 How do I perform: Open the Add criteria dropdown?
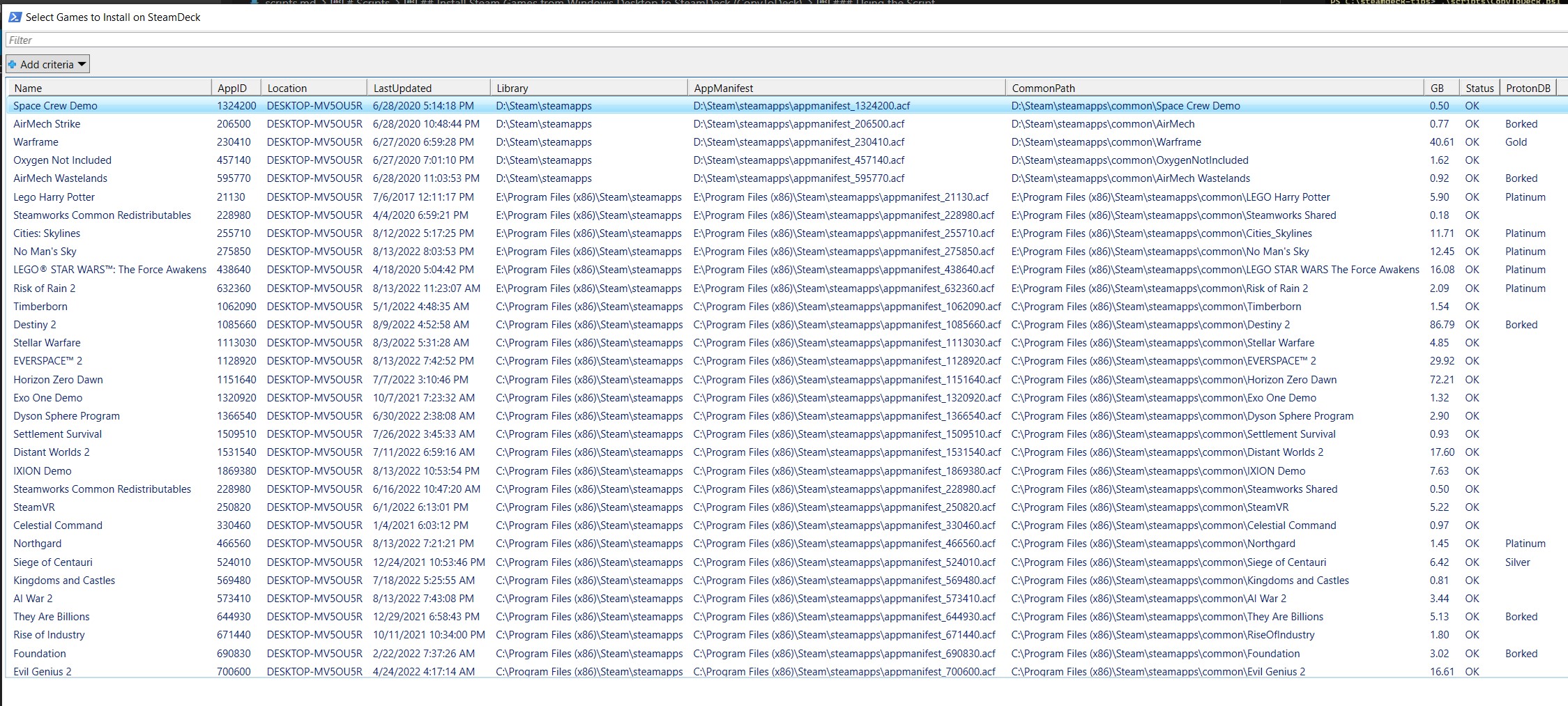(48, 64)
